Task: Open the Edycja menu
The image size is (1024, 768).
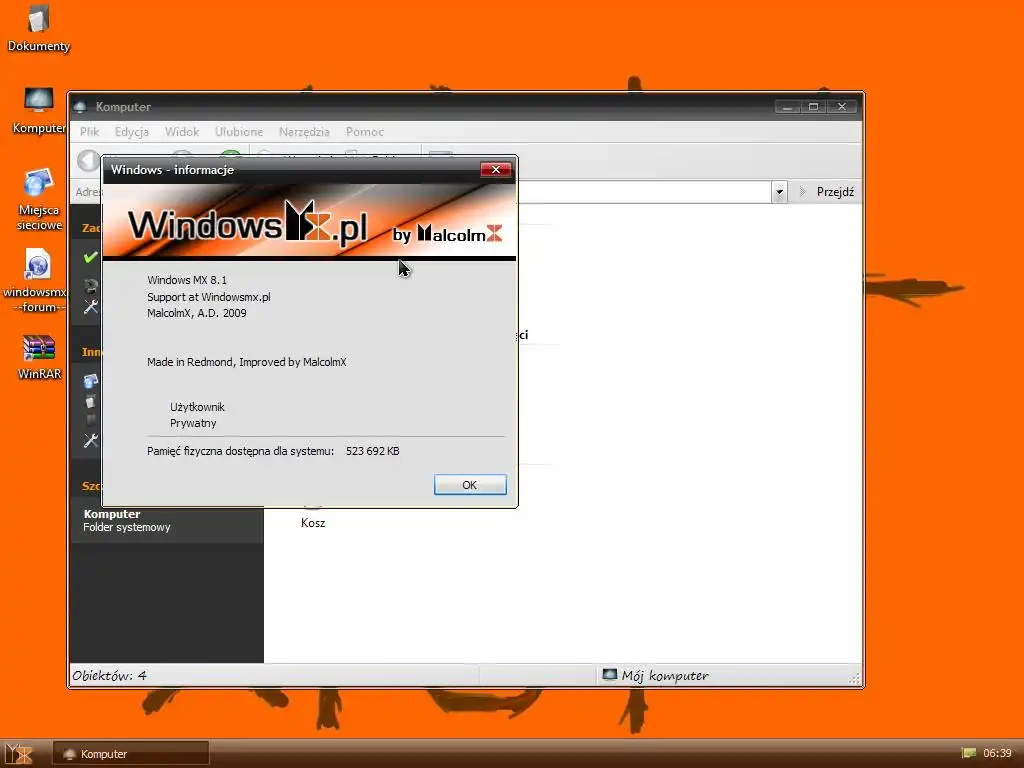Action: click(132, 132)
